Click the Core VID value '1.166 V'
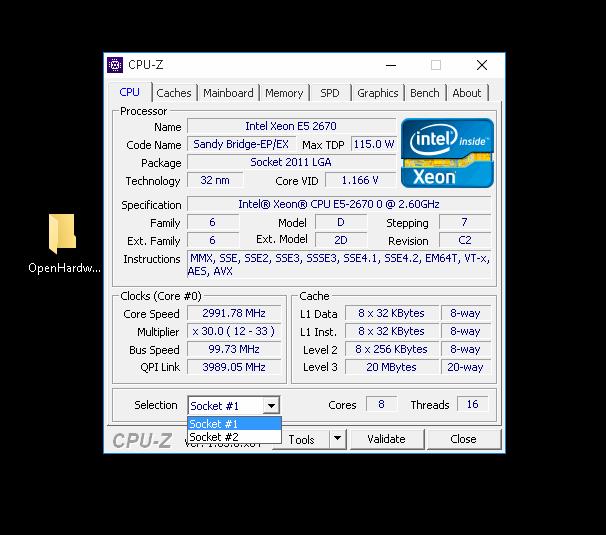The image size is (606, 535). click(360, 180)
